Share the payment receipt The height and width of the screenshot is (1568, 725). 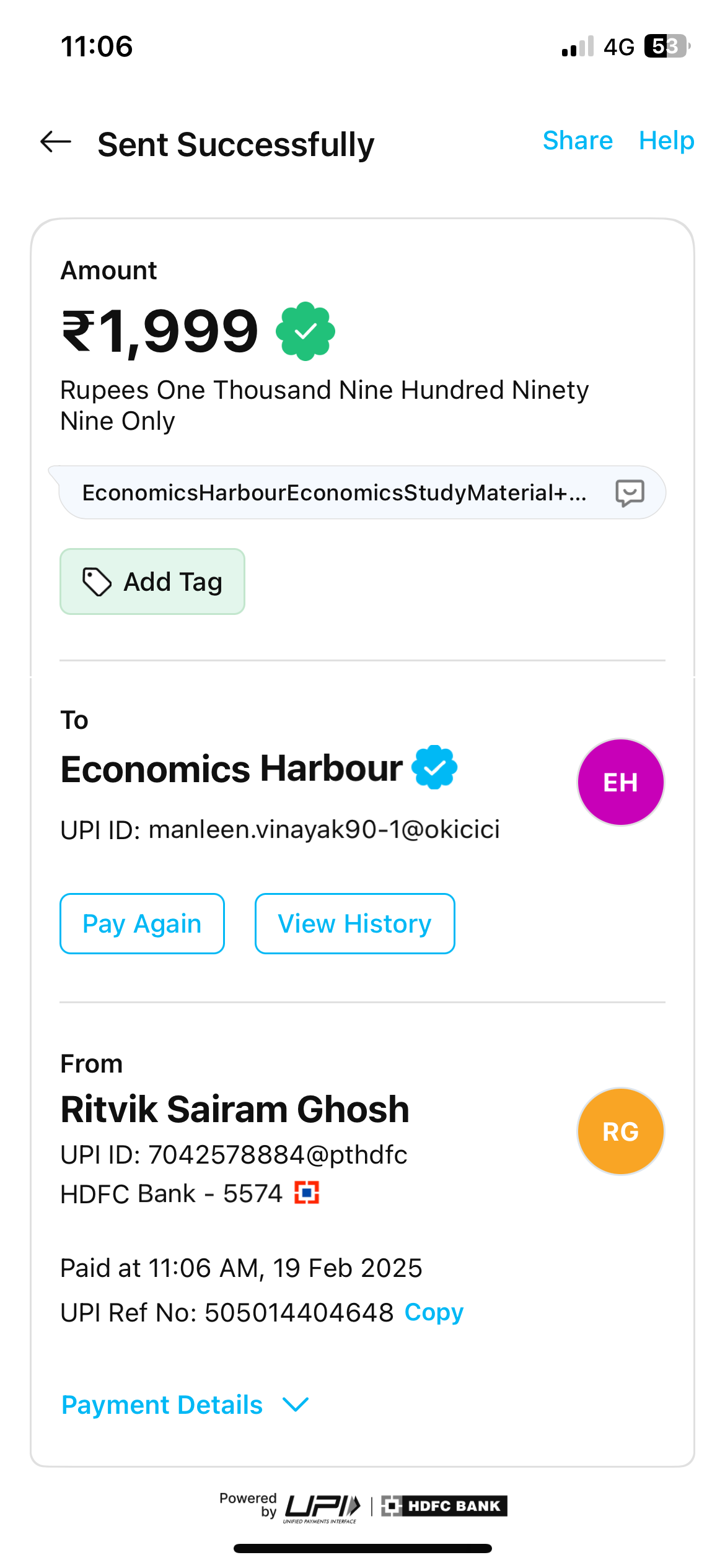point(578,141)
